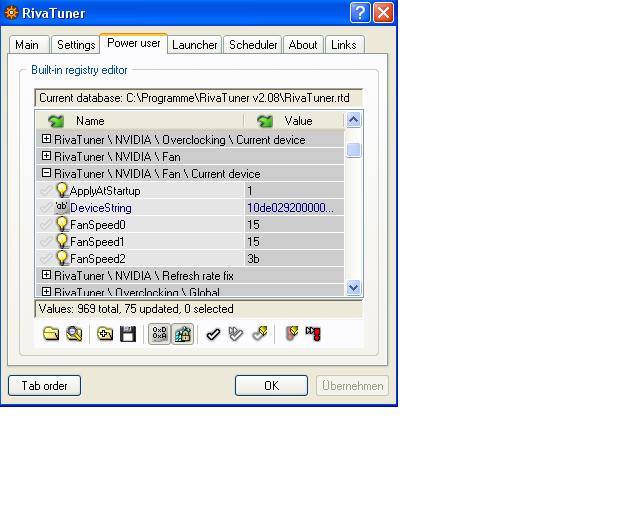Click the checkmark with yellow tag icon

pyautogui.click(x=260, y=333)
